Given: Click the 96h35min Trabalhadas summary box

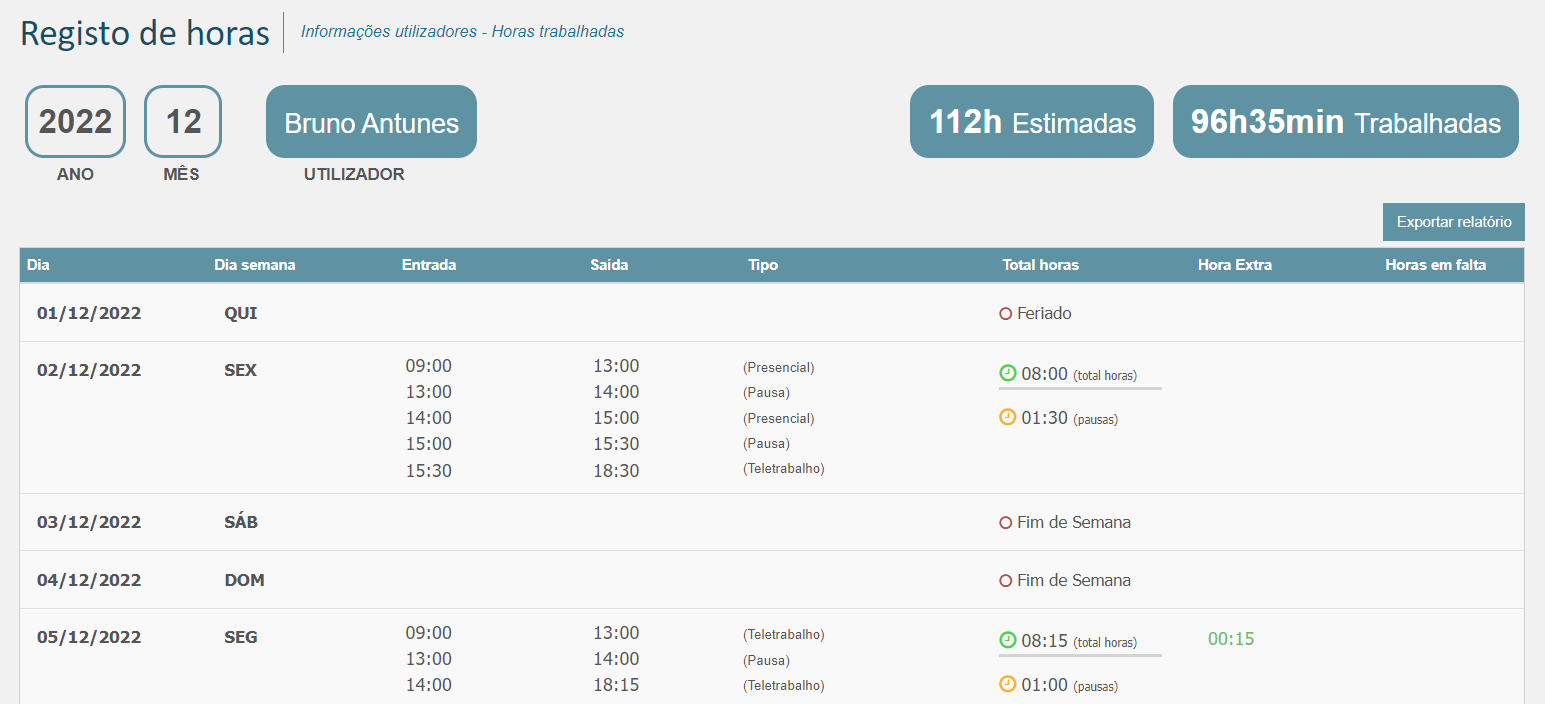Looking at the screenshot, I should 1345,122.
